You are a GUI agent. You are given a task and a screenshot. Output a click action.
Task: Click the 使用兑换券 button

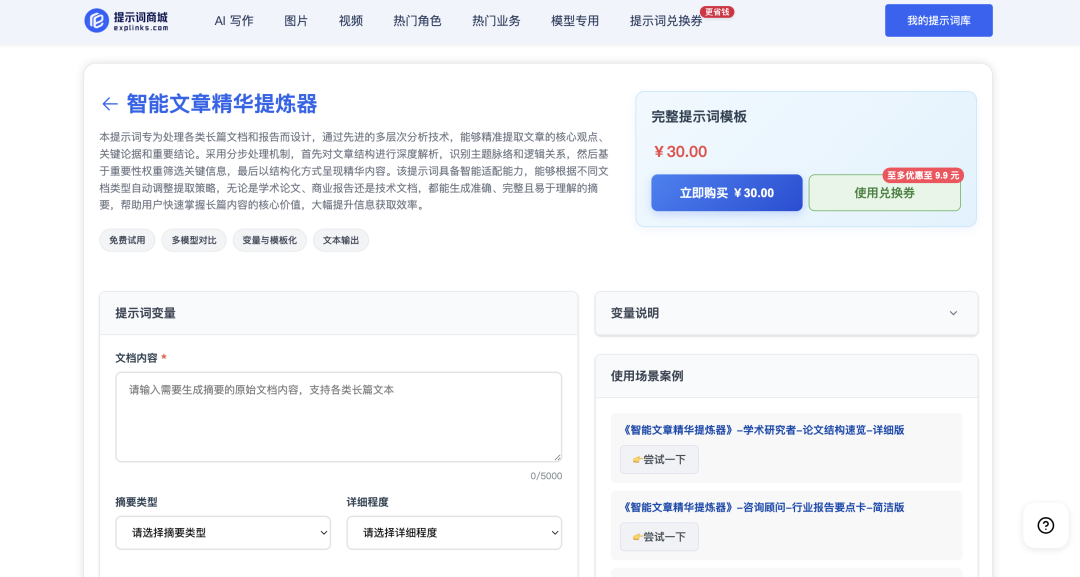click(x=884, y=193)
